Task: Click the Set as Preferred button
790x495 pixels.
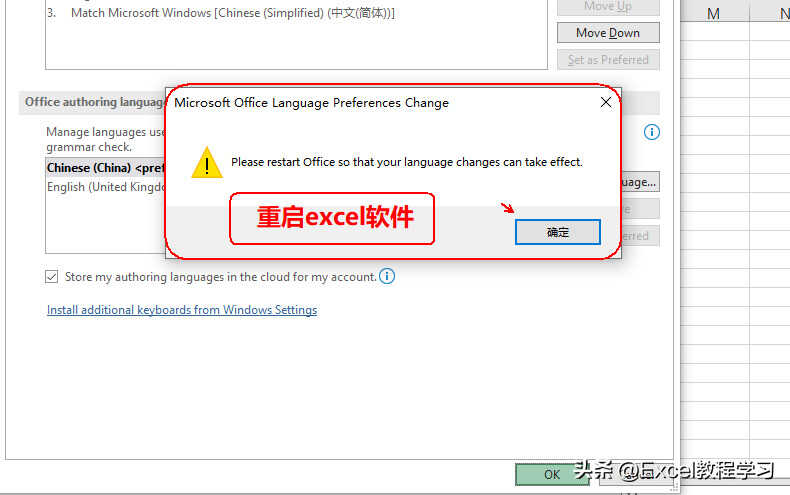Action: click(x=608, y=59)
